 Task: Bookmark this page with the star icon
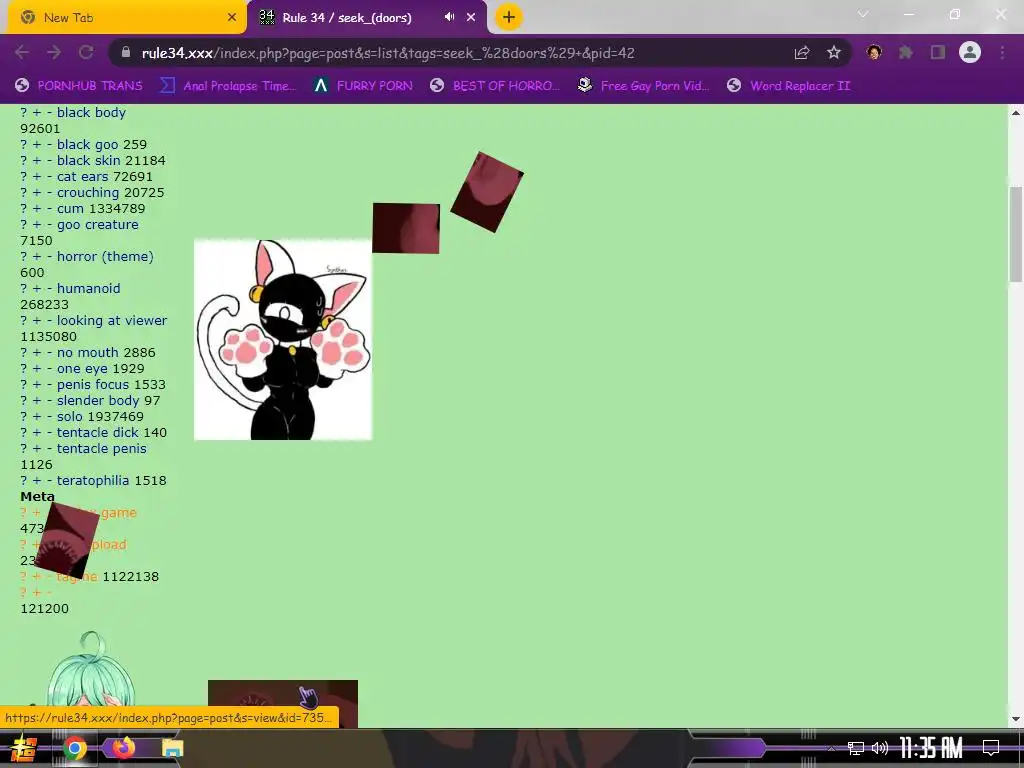click(x=834, y=53)
